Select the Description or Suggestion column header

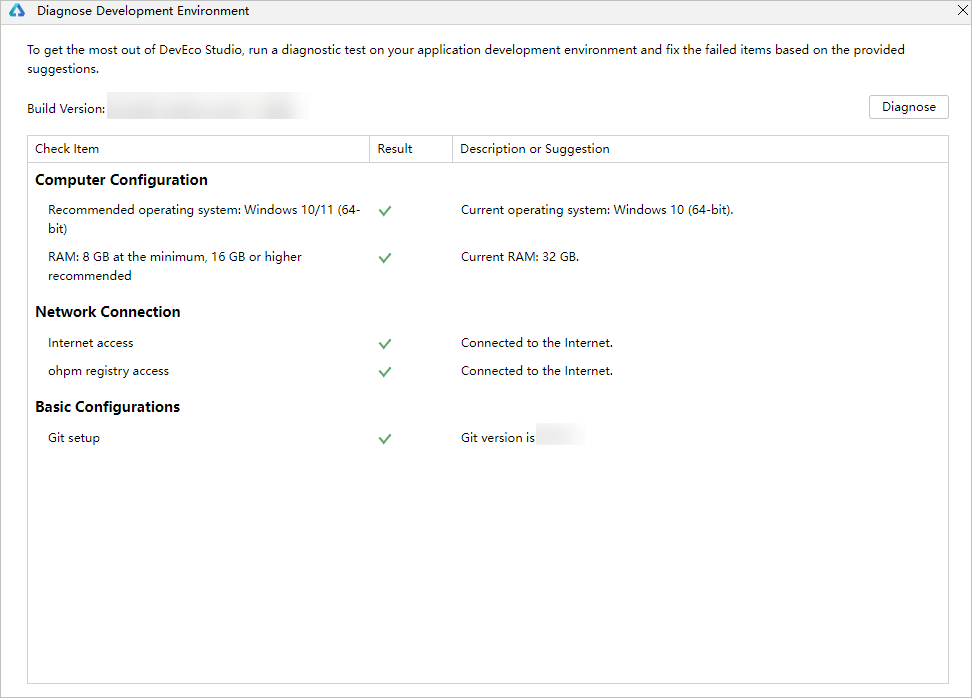tap(535, 149)
